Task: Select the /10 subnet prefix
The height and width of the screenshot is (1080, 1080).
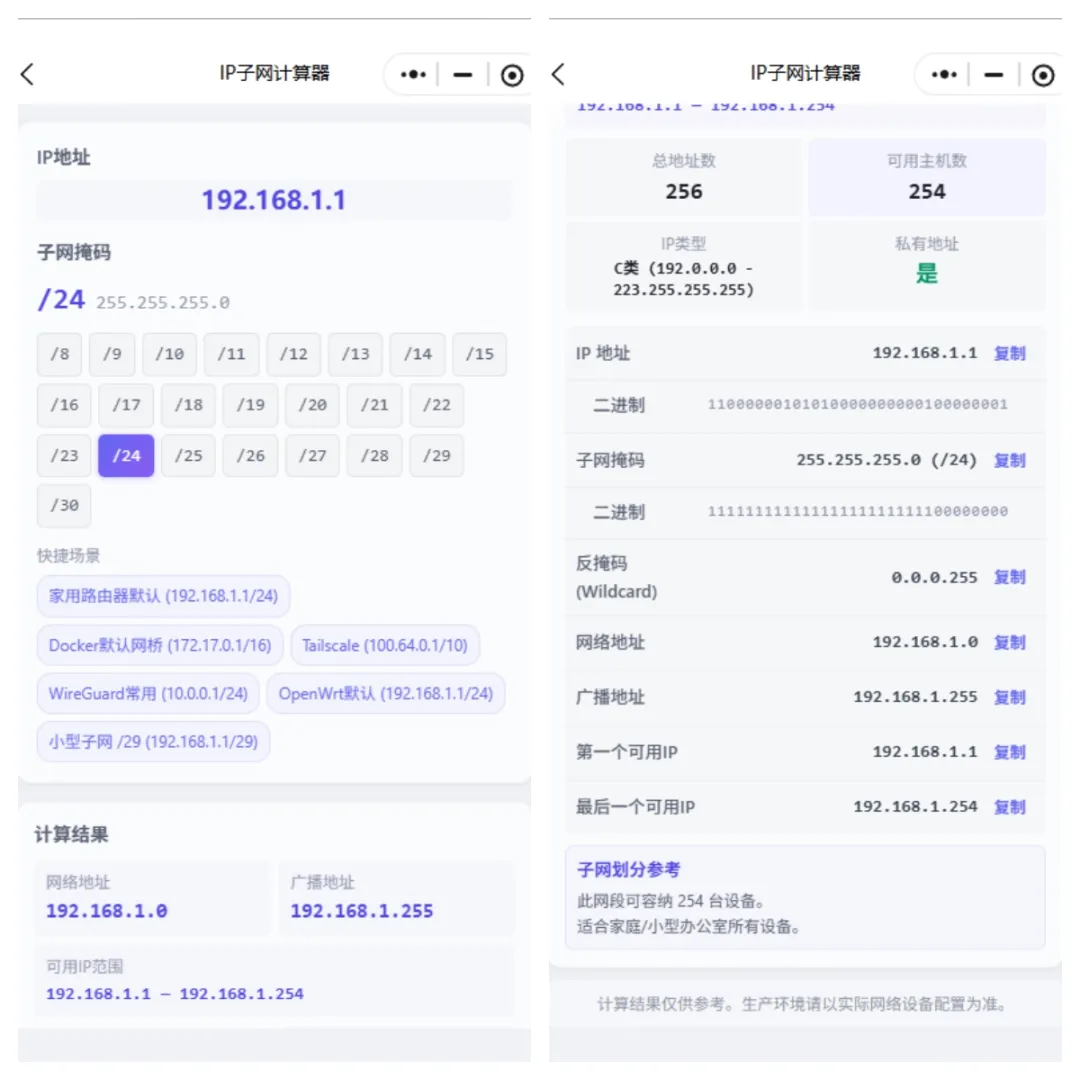Action: (x=169, y=354)
